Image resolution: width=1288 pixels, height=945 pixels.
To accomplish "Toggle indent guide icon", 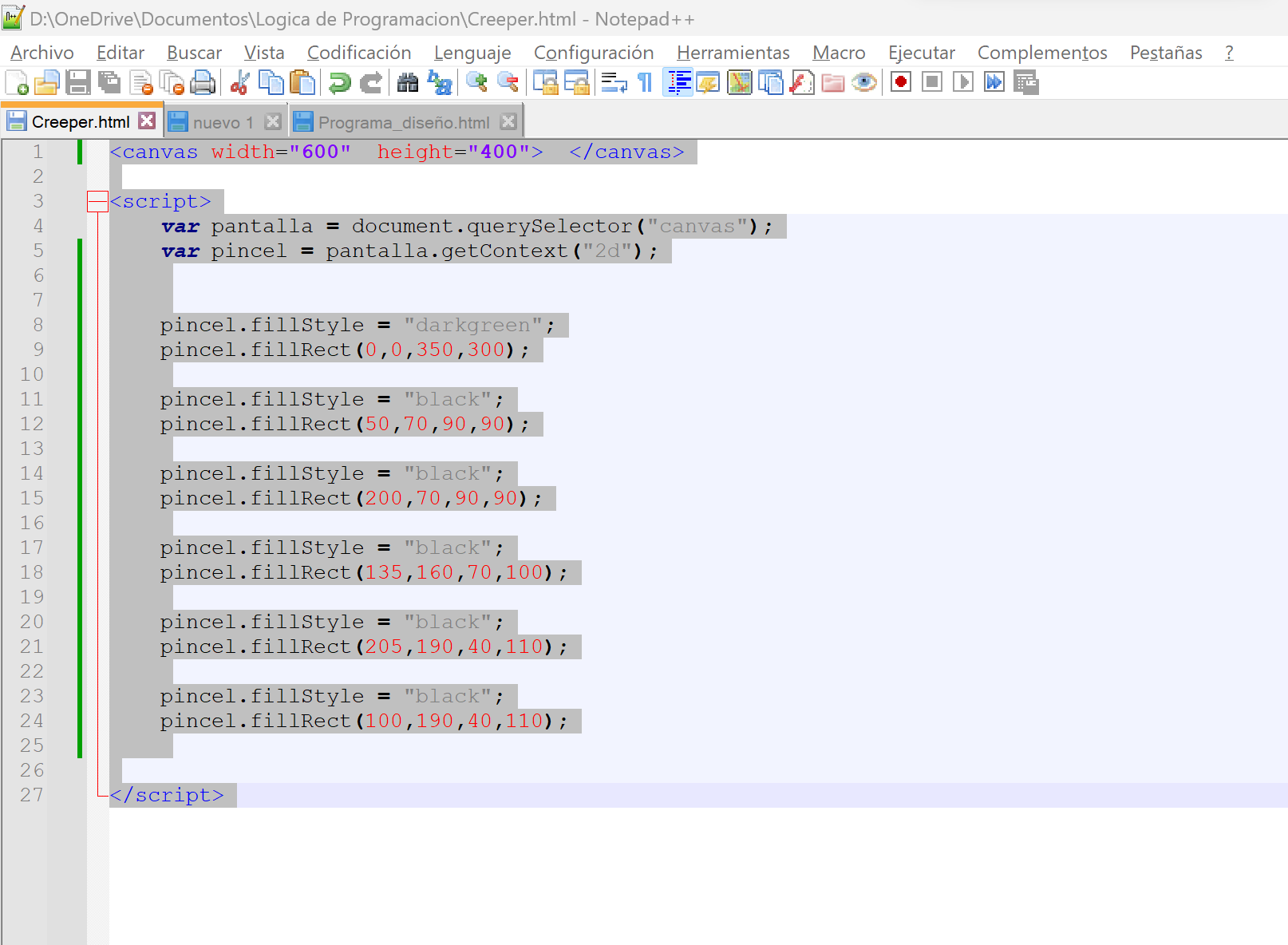I will pos(678,82).
